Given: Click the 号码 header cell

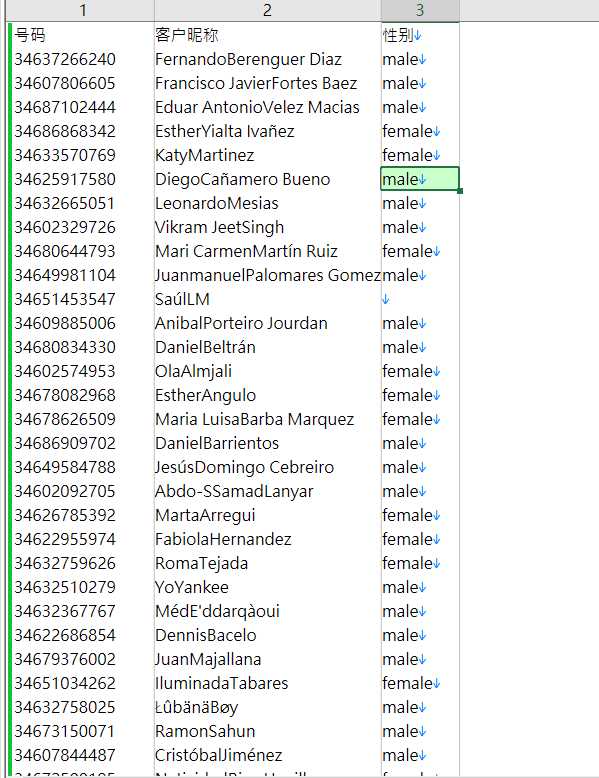Looking at the screenshot, I should point(82,35).
